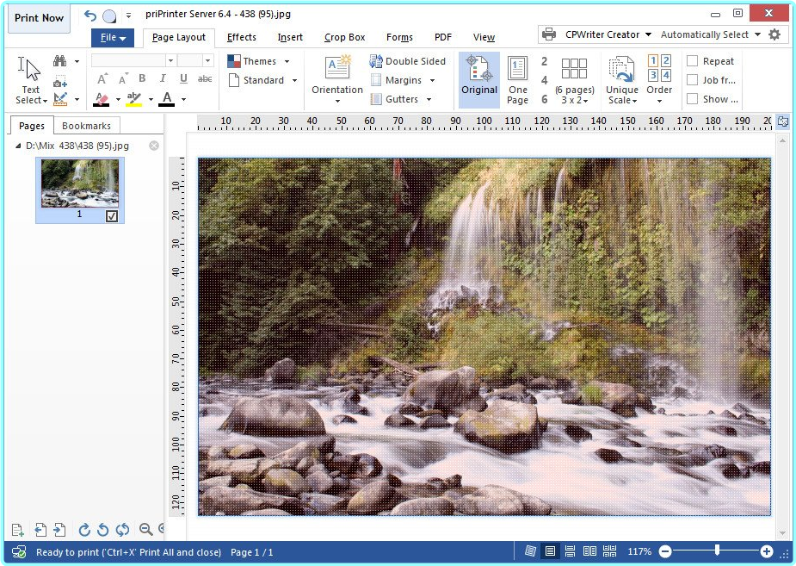Image resolution: width=796 pixels, height=566 pixels.
Task: Click the pencil markup tool icon
Action: tap(60, 99)
